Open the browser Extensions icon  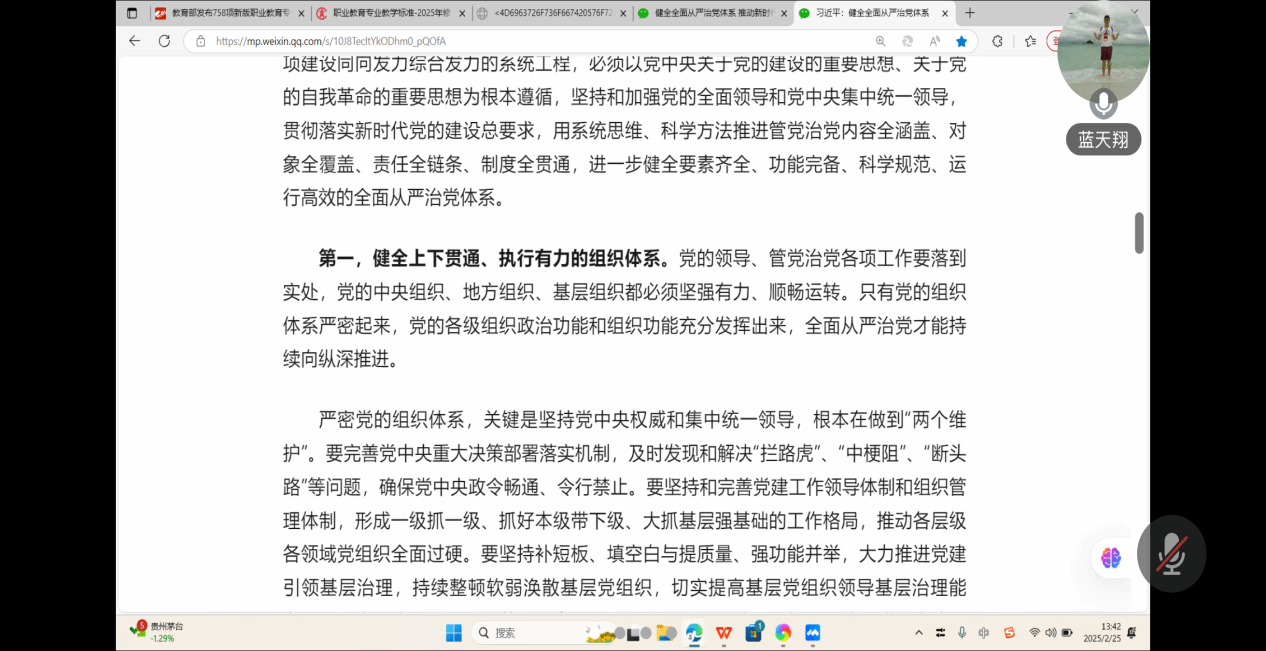click(997, 41)
